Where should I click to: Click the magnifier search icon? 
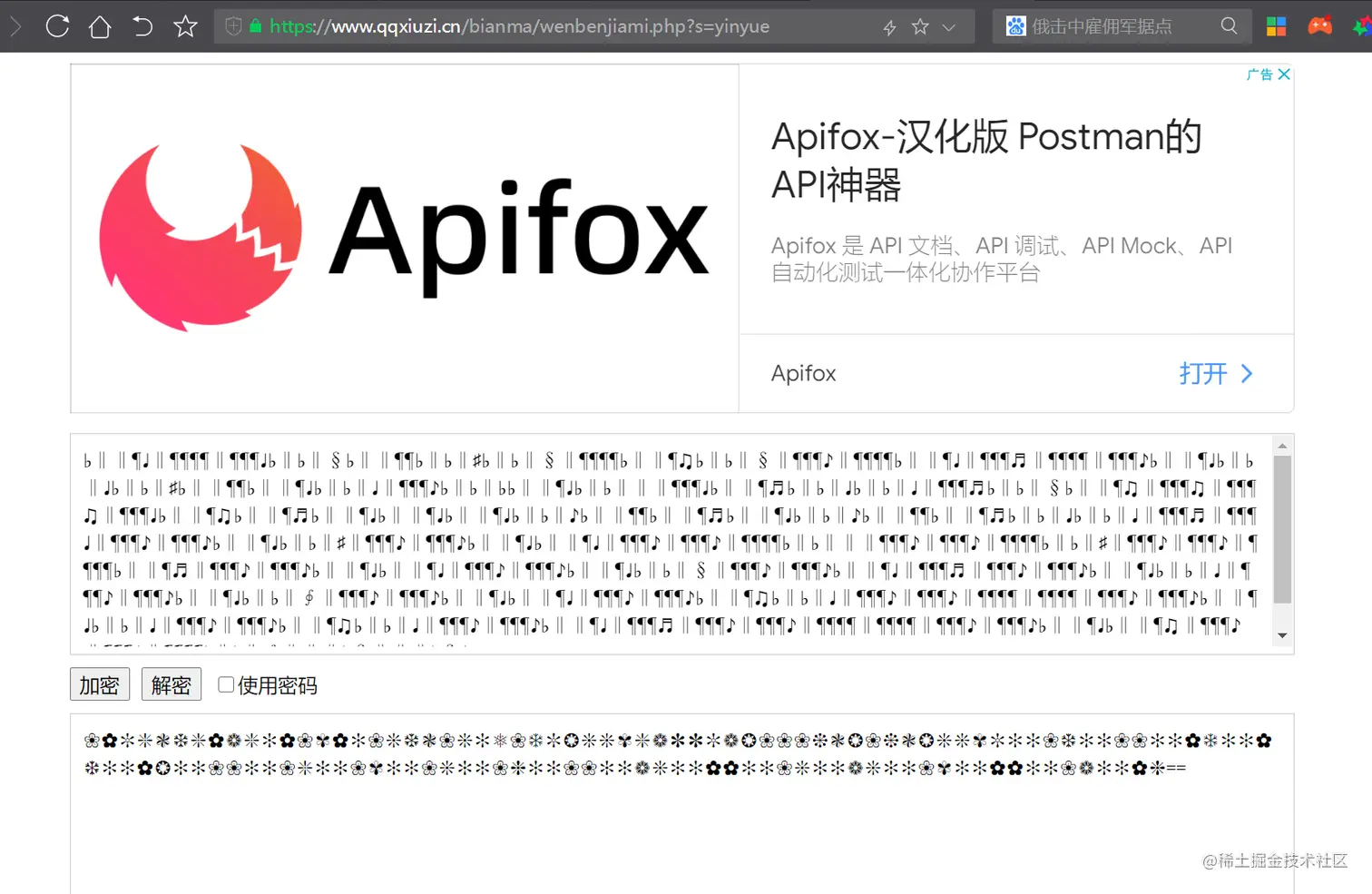point(1229,26)
